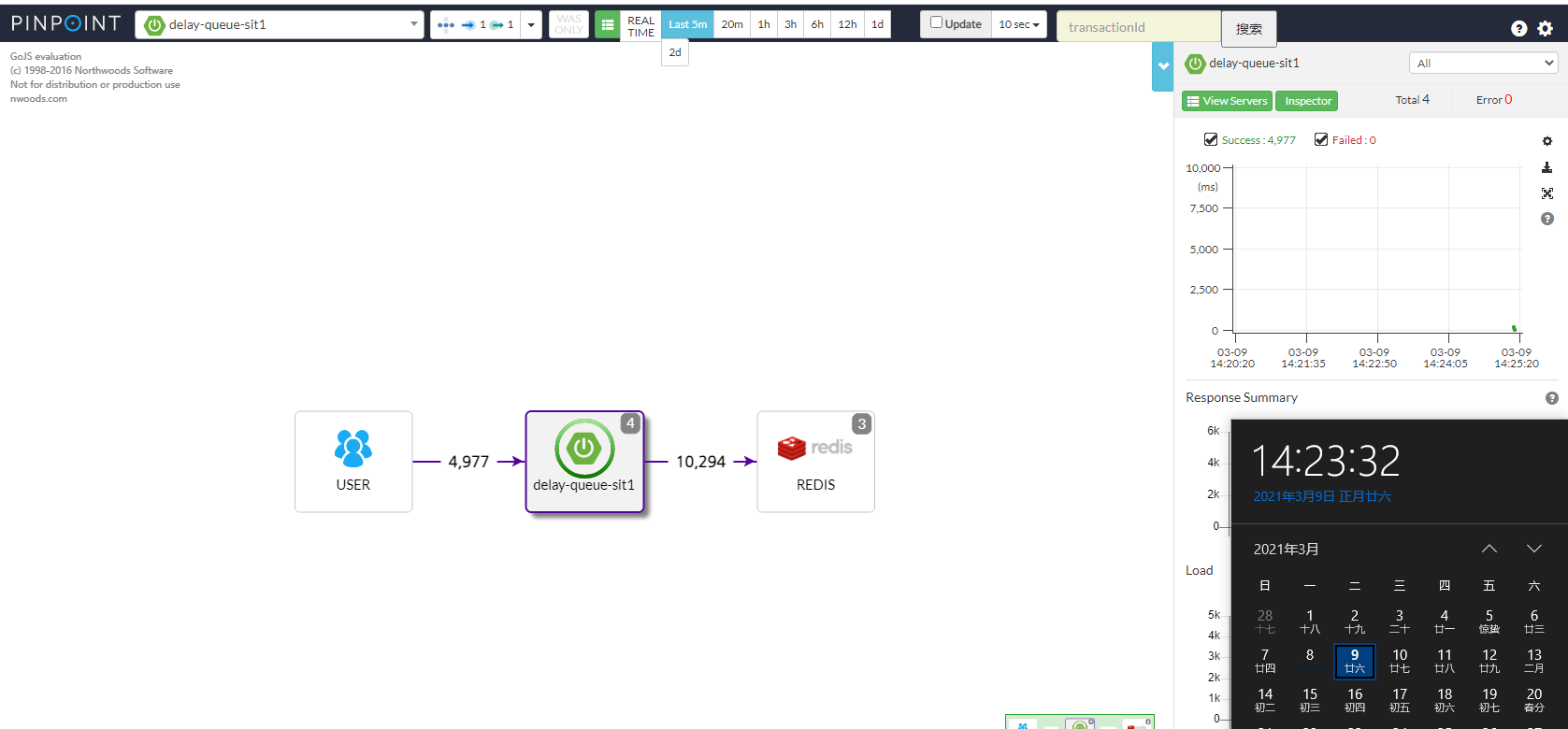The height and width of the screenshot is (729, 1568).
Task: Toggle the WAS ONLY filter
Action: click(x=568, y=24)
